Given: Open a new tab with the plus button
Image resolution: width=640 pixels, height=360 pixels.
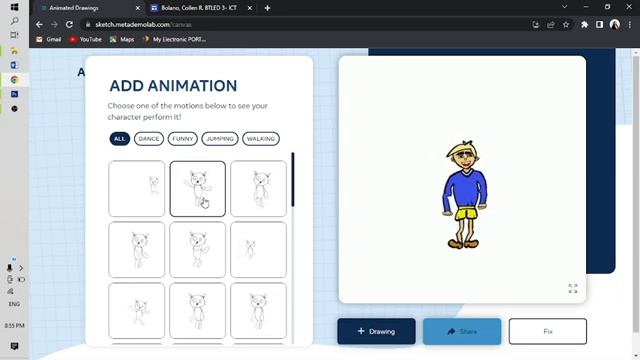Looking at the screenshot, I should 267,8.
